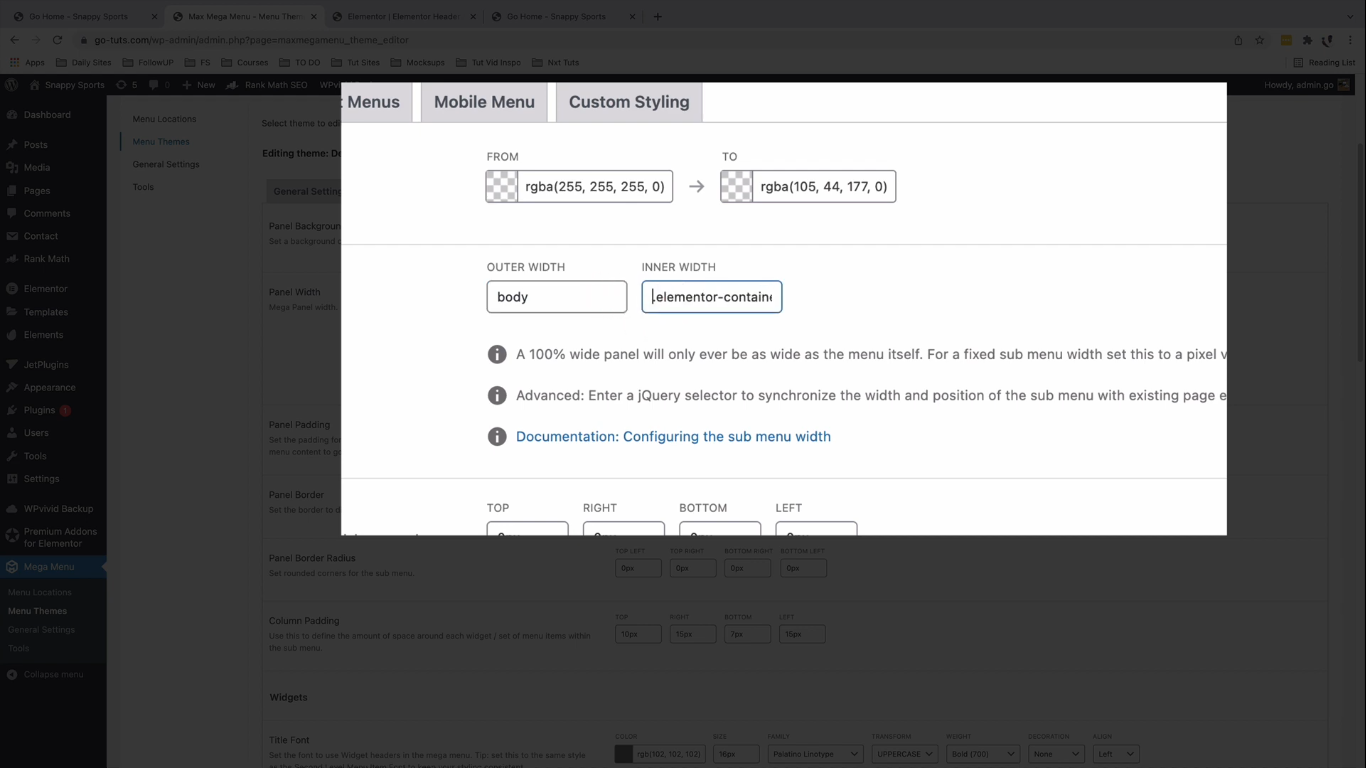
Task: Switch to the Mobile Menu tab
Action: click(484, 102)
